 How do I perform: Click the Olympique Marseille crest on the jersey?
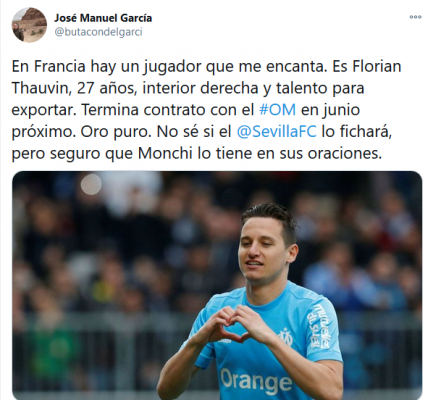286,336
